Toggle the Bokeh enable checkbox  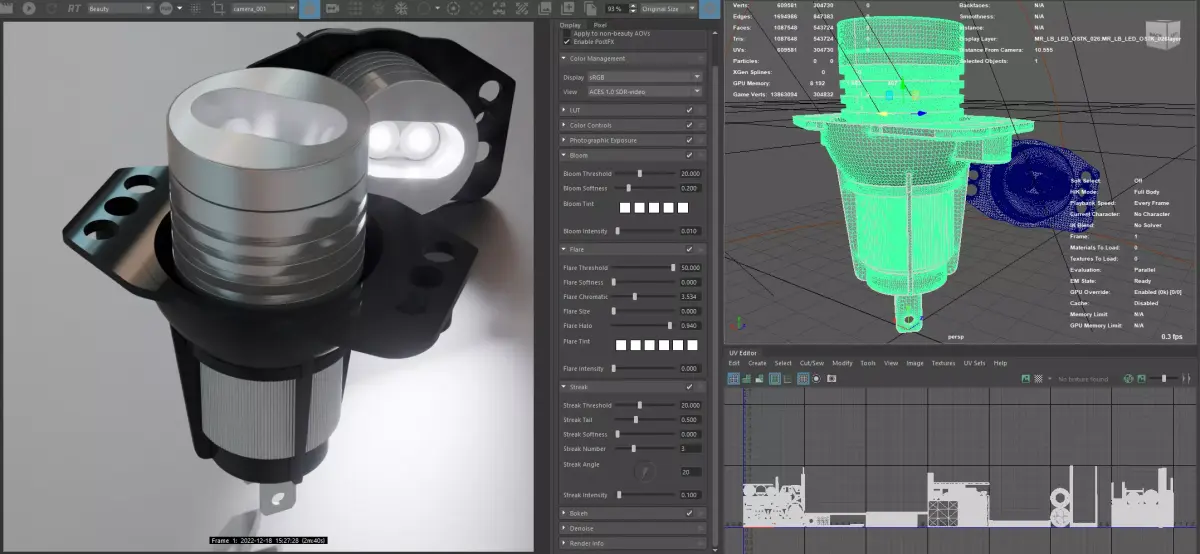click(689, 513)
